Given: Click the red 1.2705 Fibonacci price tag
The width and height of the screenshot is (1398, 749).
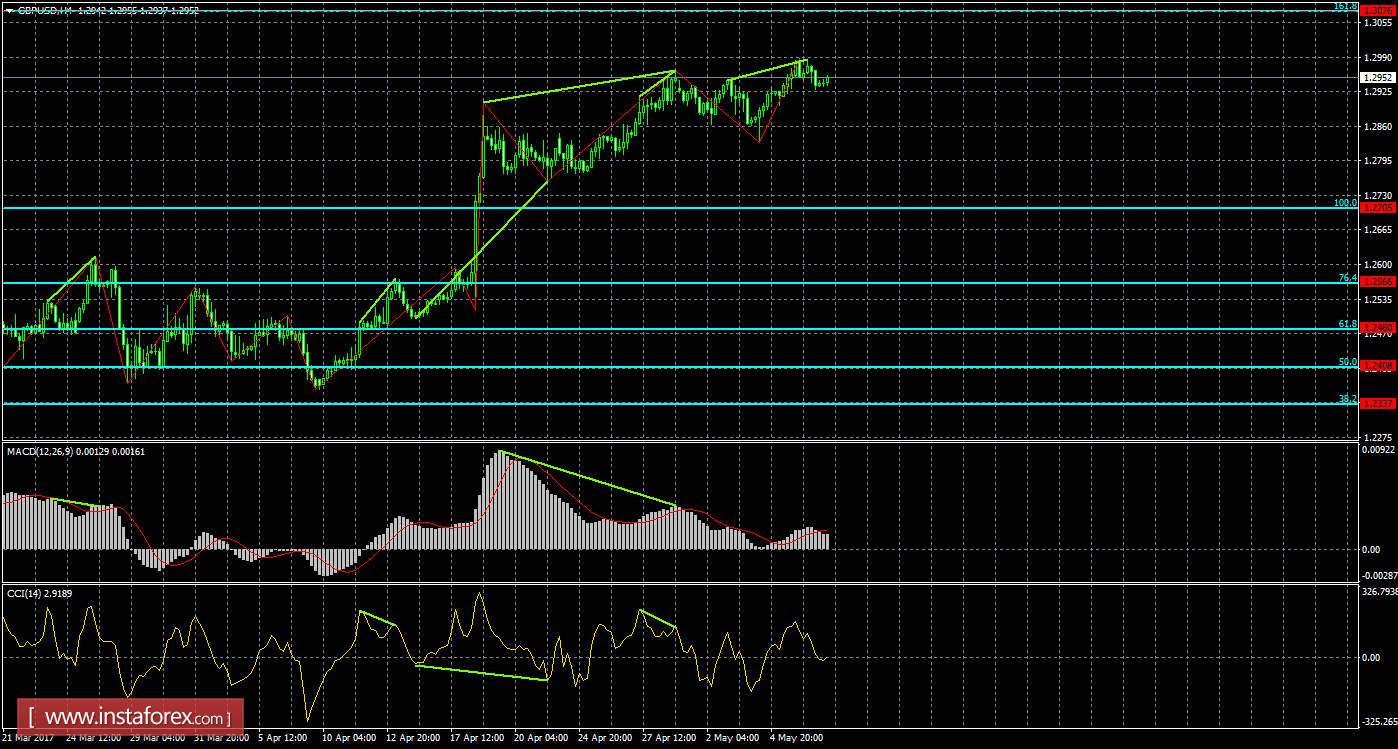Looking at the screenshot, I should coord(1377,208).
